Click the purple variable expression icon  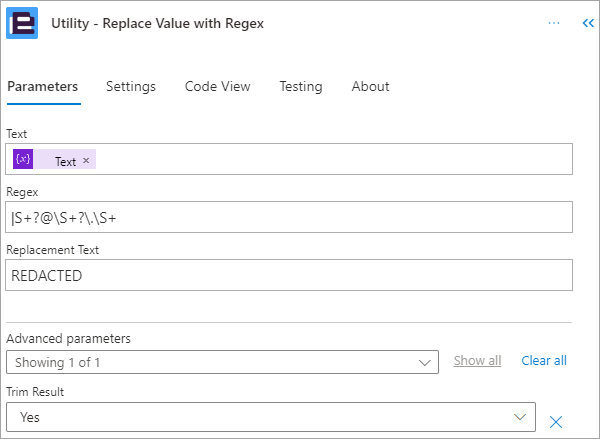23,159
